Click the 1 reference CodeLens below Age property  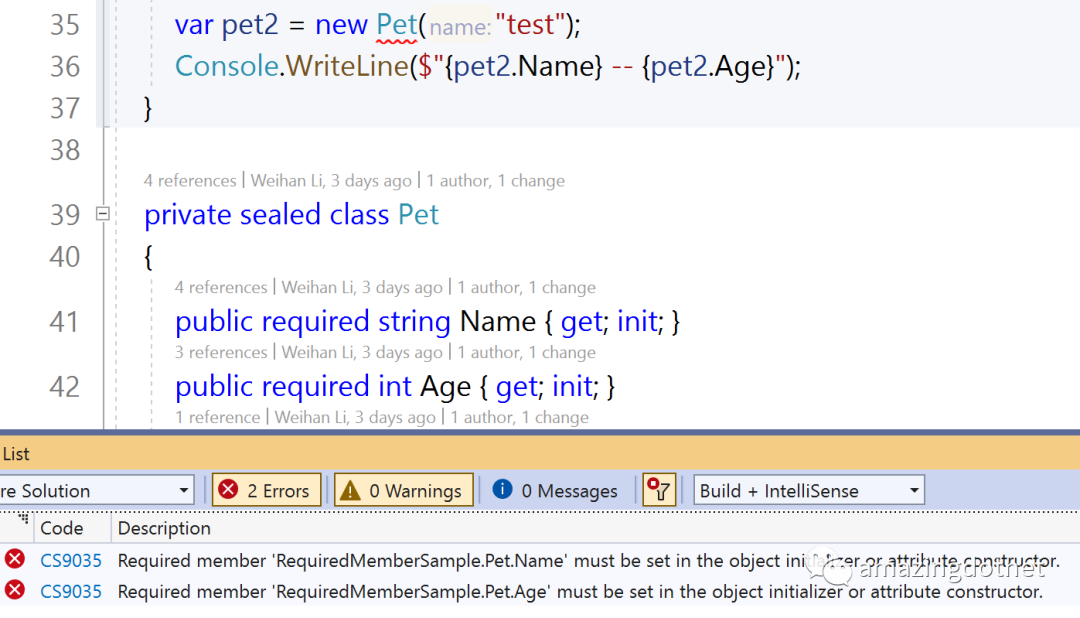tap(218, 417)
